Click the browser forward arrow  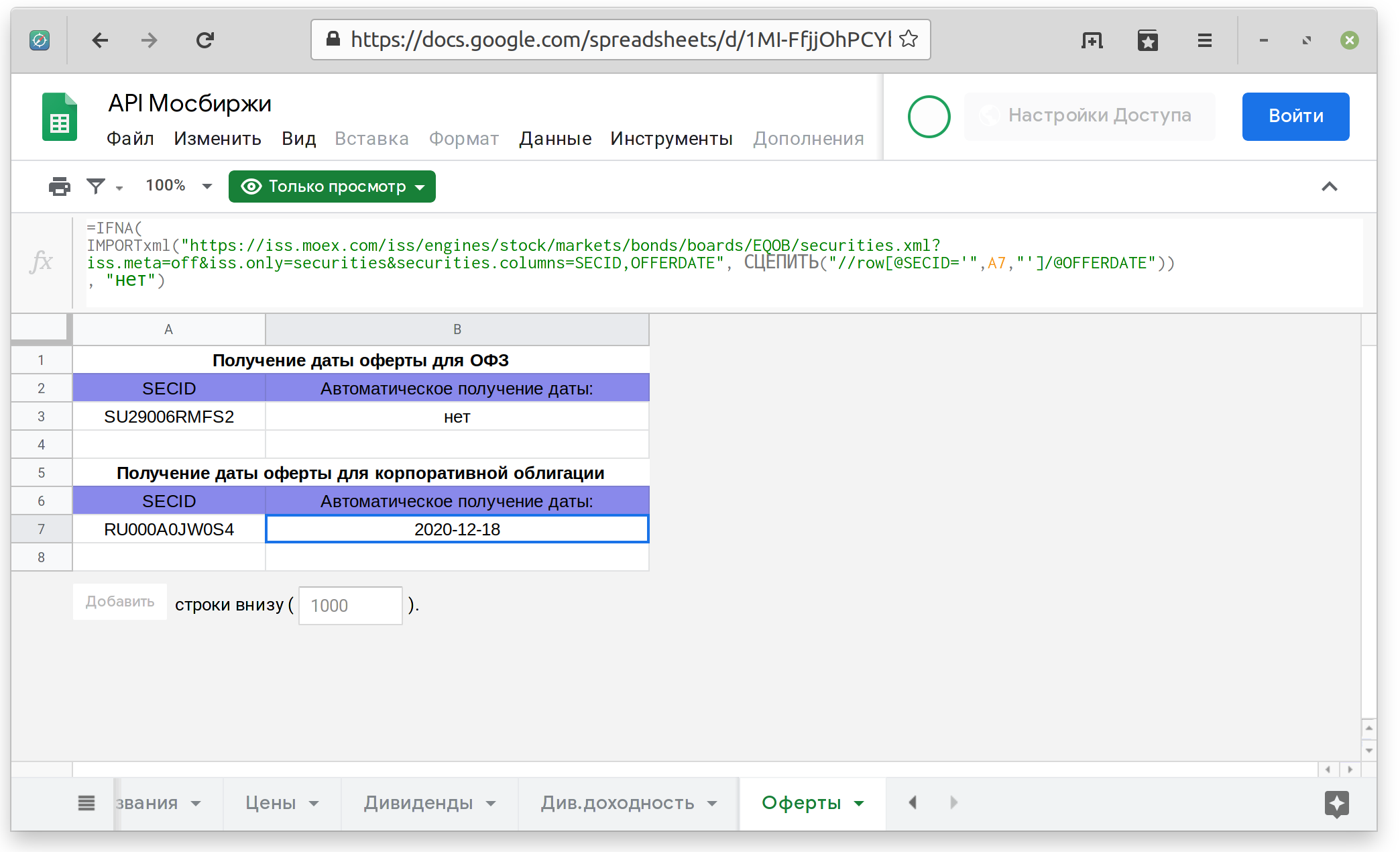pos(149,40)
